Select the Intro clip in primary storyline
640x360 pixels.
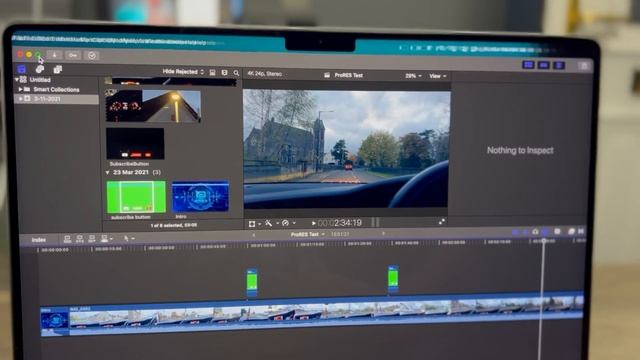pos(55,321)
